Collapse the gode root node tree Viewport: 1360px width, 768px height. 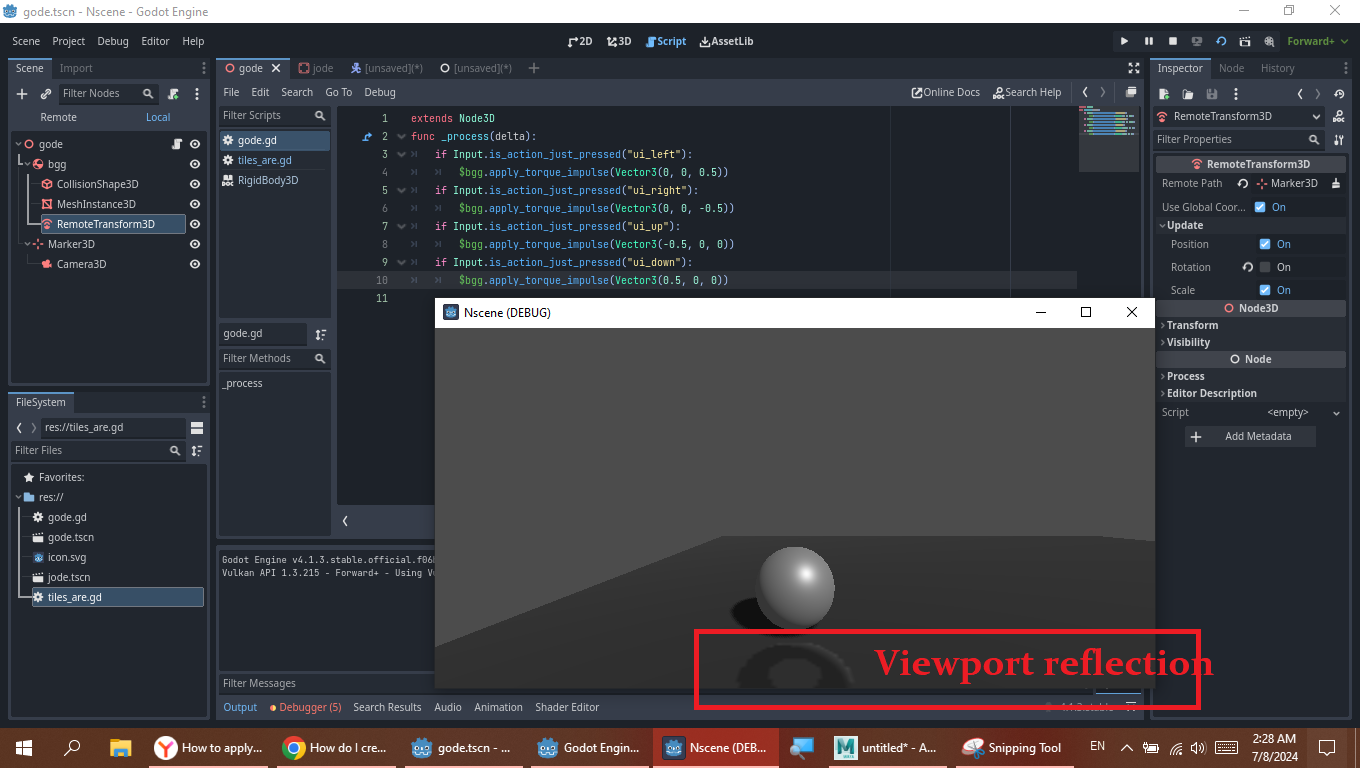coord(18,144)
